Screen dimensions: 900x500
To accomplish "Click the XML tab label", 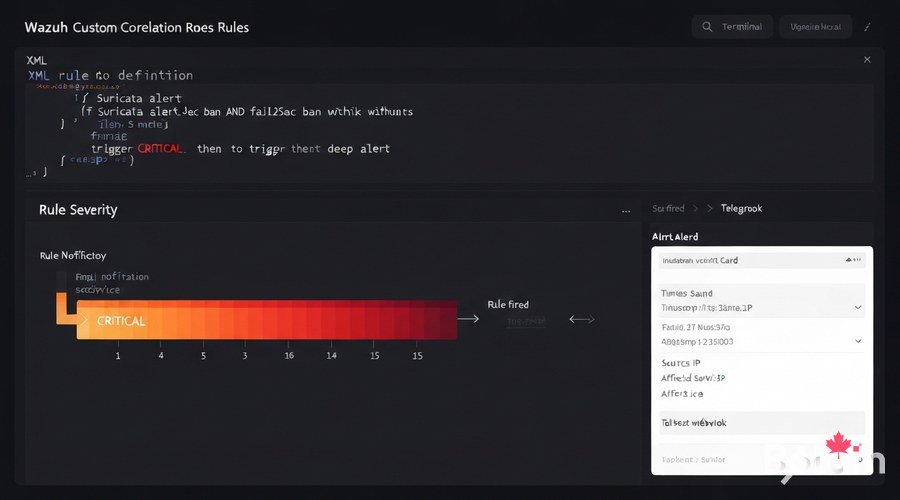I will 36,60.
